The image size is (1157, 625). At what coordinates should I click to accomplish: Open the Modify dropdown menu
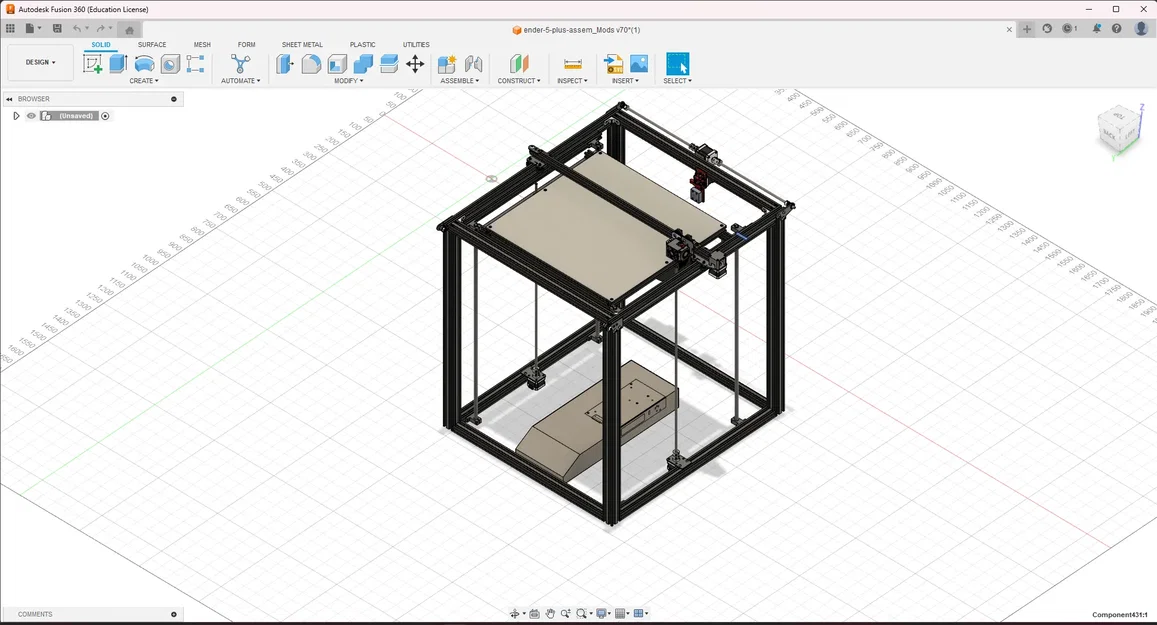tap(348, 81)
